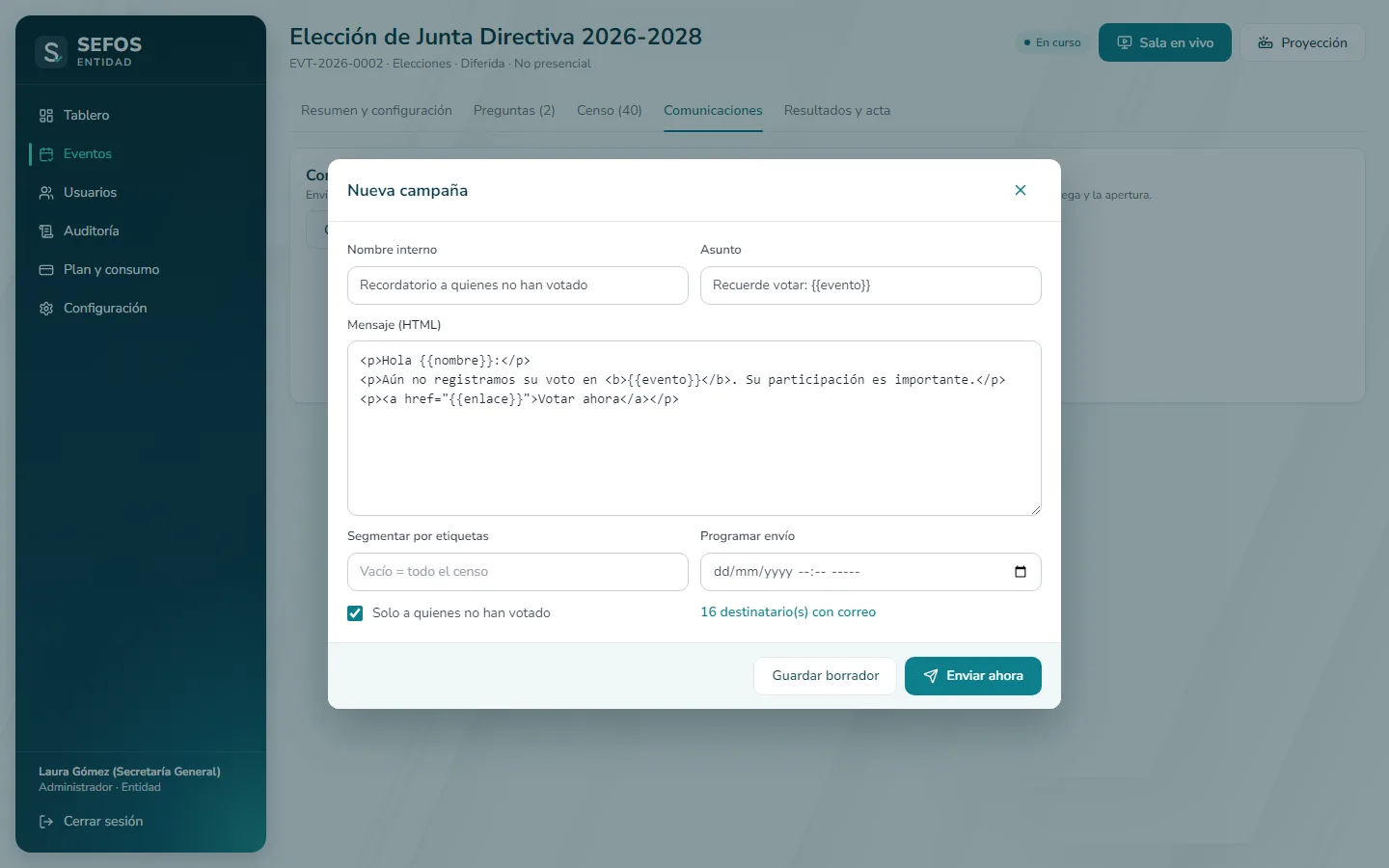This screenshot has width=1389, height=868.
Task: Open Configuración in the sidebar
Action: tap(141, 308)
